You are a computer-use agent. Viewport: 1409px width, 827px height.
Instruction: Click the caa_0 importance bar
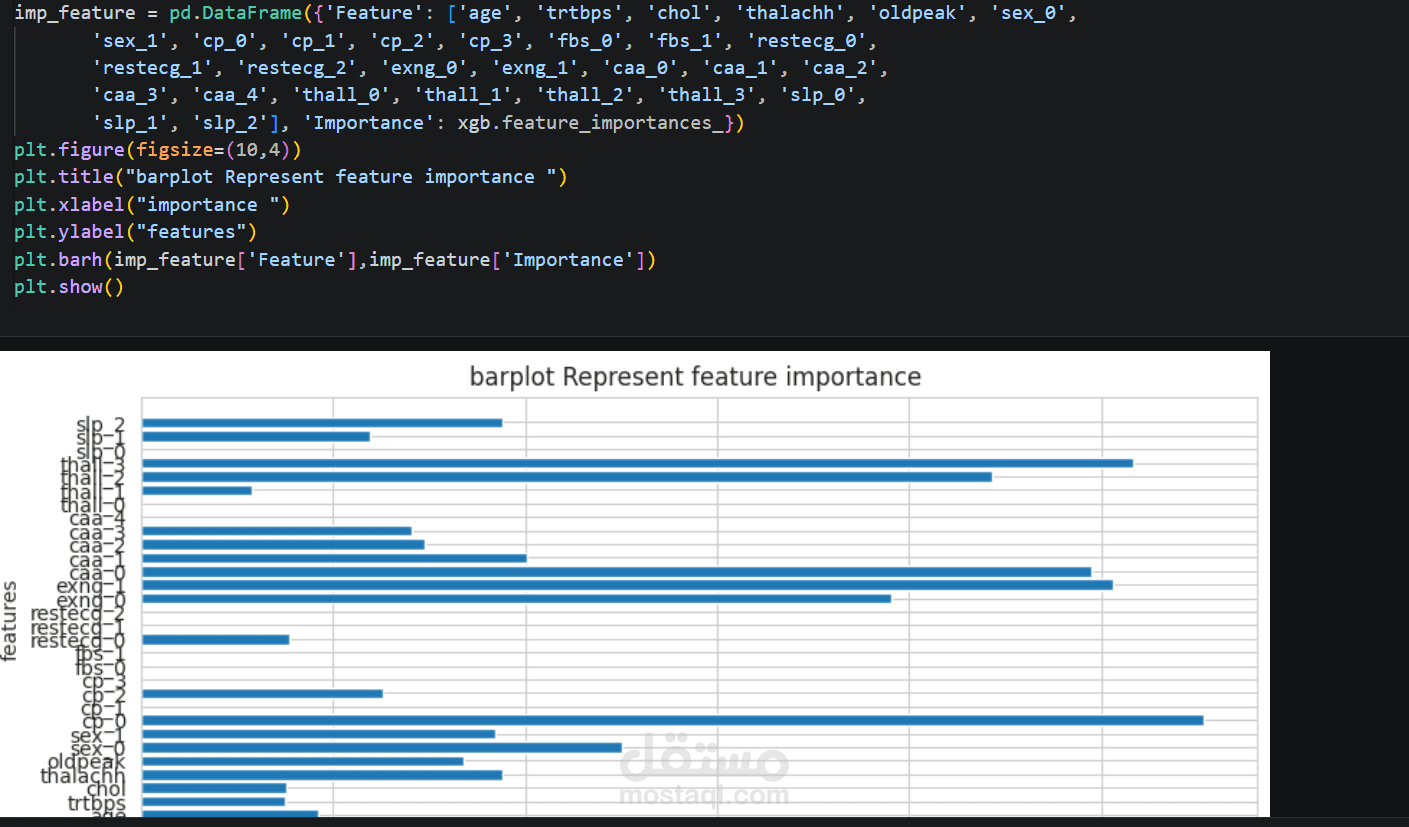click(616, 572)
